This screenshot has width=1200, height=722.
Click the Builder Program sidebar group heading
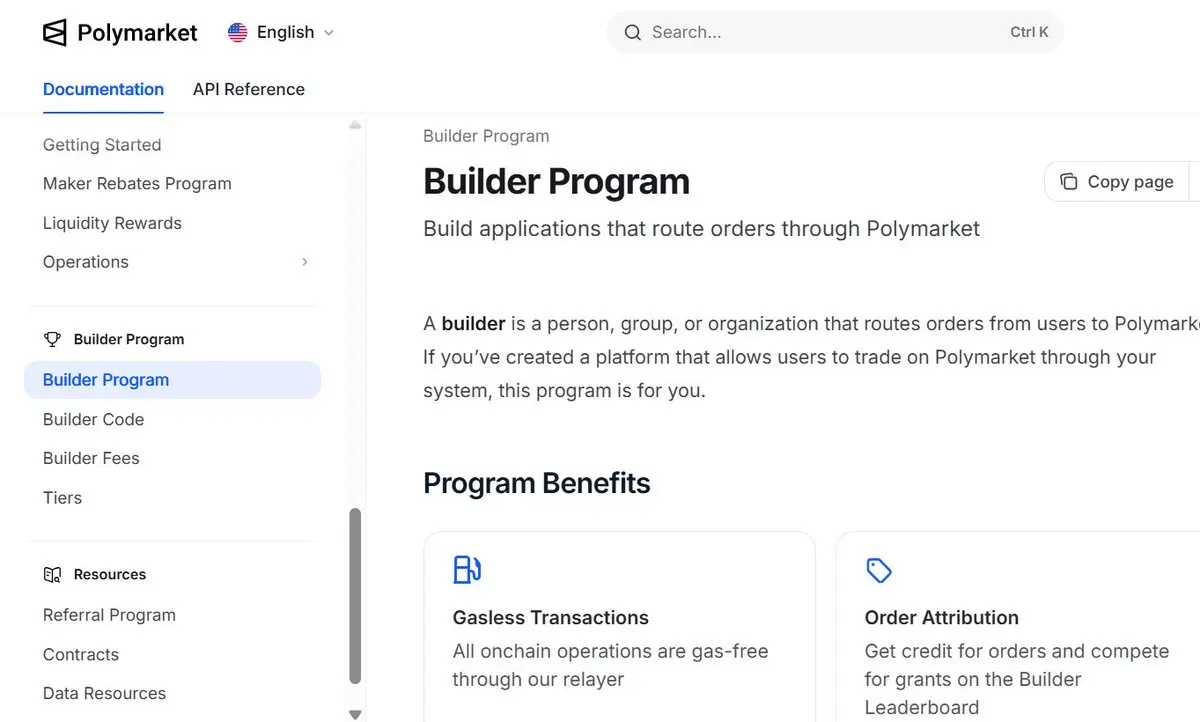point(129,339)
